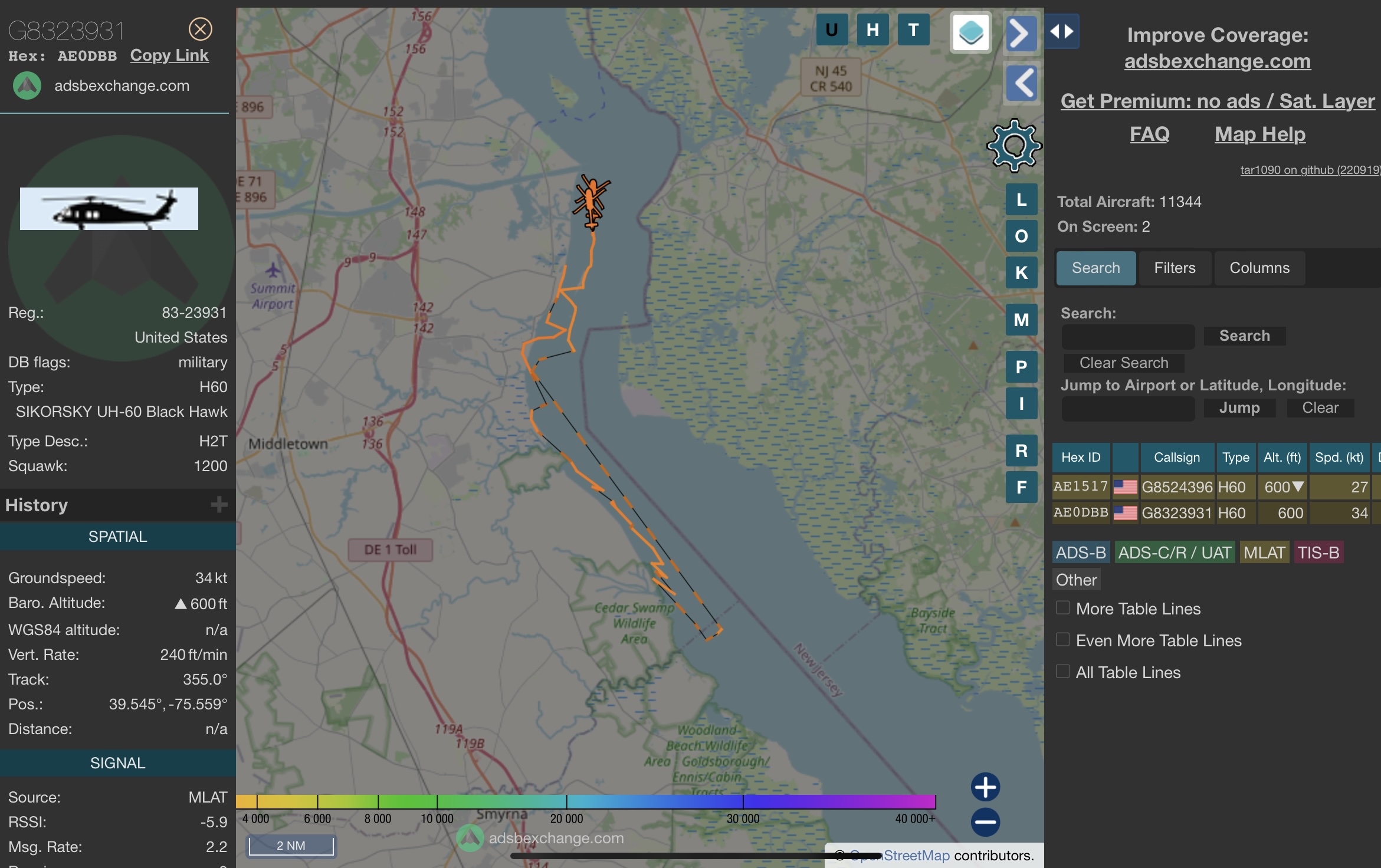Image resolution: width=1381 pixels, height=868 pixels.
Task: Open the Map Help link
Action: coord(1259,134)
